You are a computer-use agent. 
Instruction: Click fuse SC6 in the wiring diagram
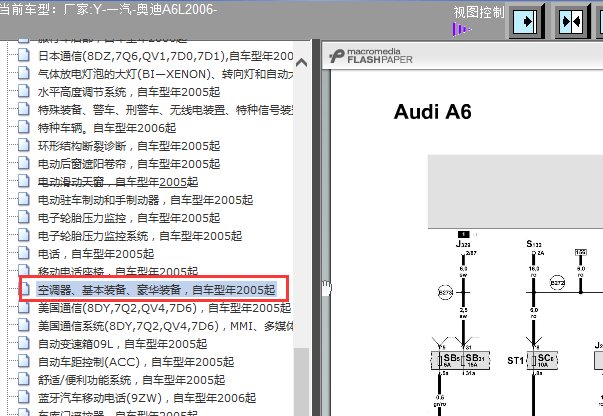(x=542, y=360)
